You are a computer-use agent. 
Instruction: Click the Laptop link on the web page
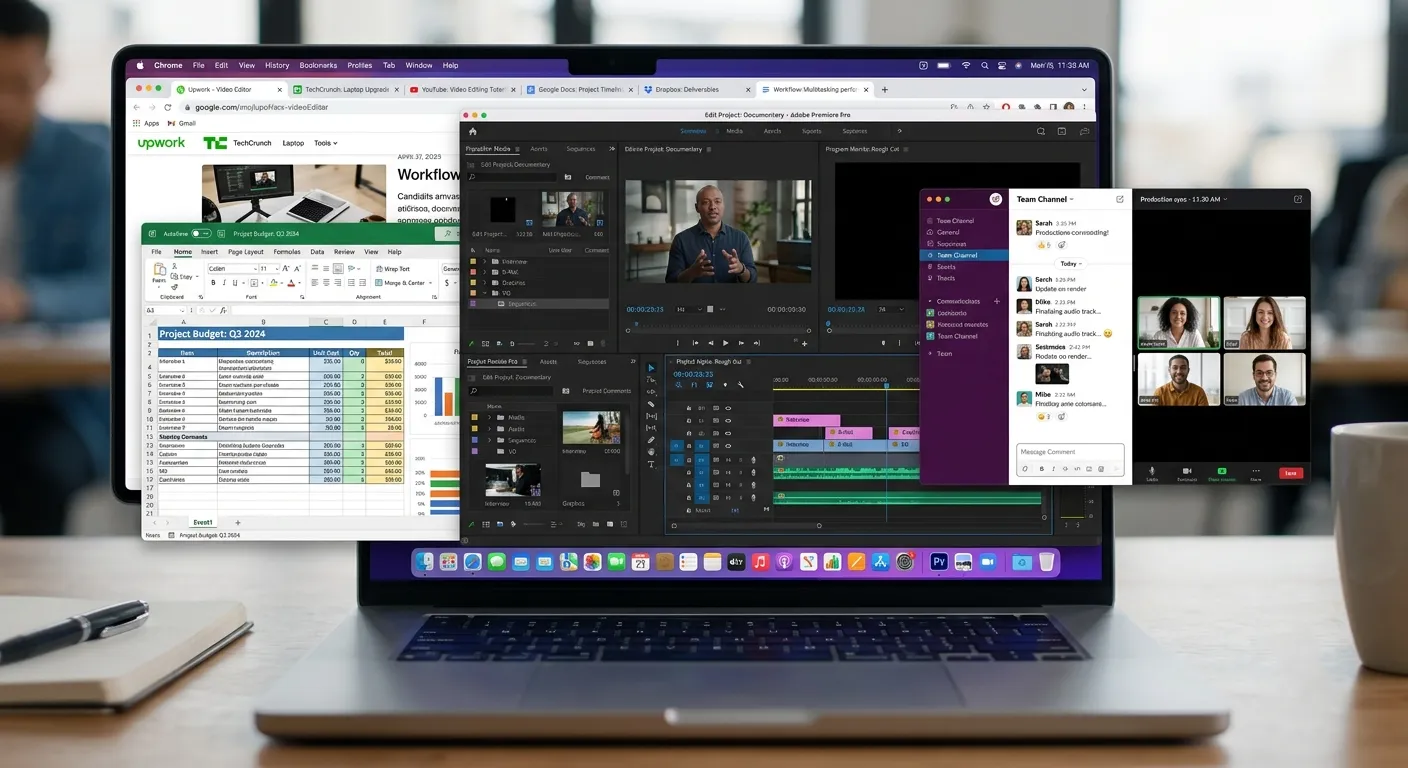click(x=293, y=143)
